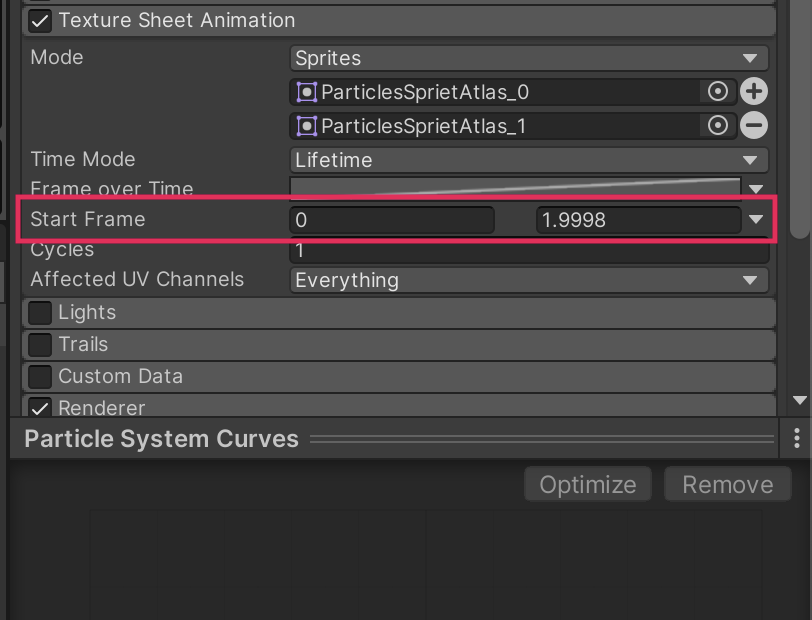Open the Mode dropdown showing Sprites
Screen dimensions: 812x620
coord(529,58)
